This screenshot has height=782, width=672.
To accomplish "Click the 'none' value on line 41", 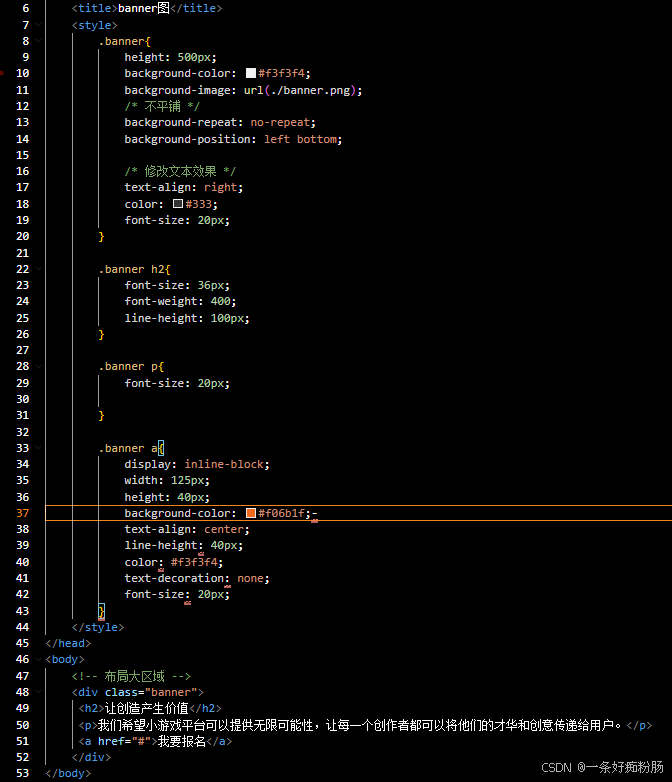I will [x=250, y=578].
